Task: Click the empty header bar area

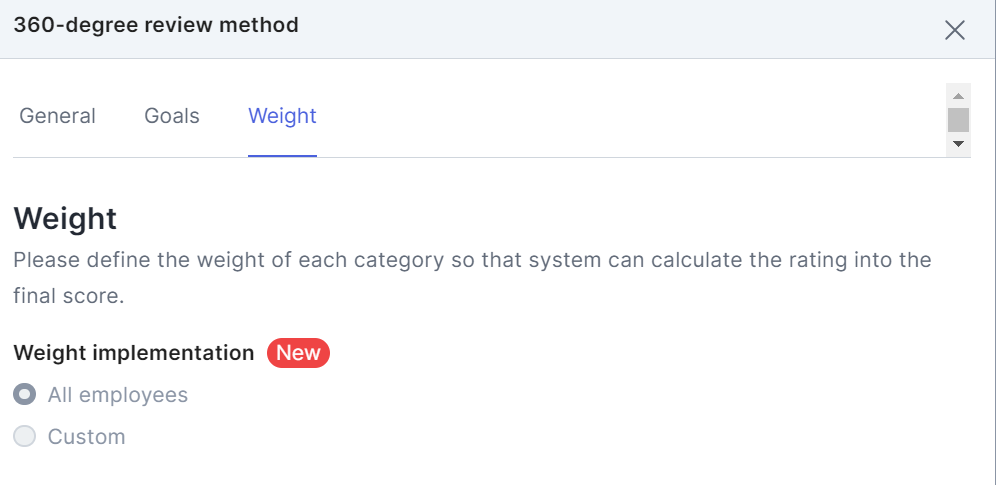Action: 600,29
